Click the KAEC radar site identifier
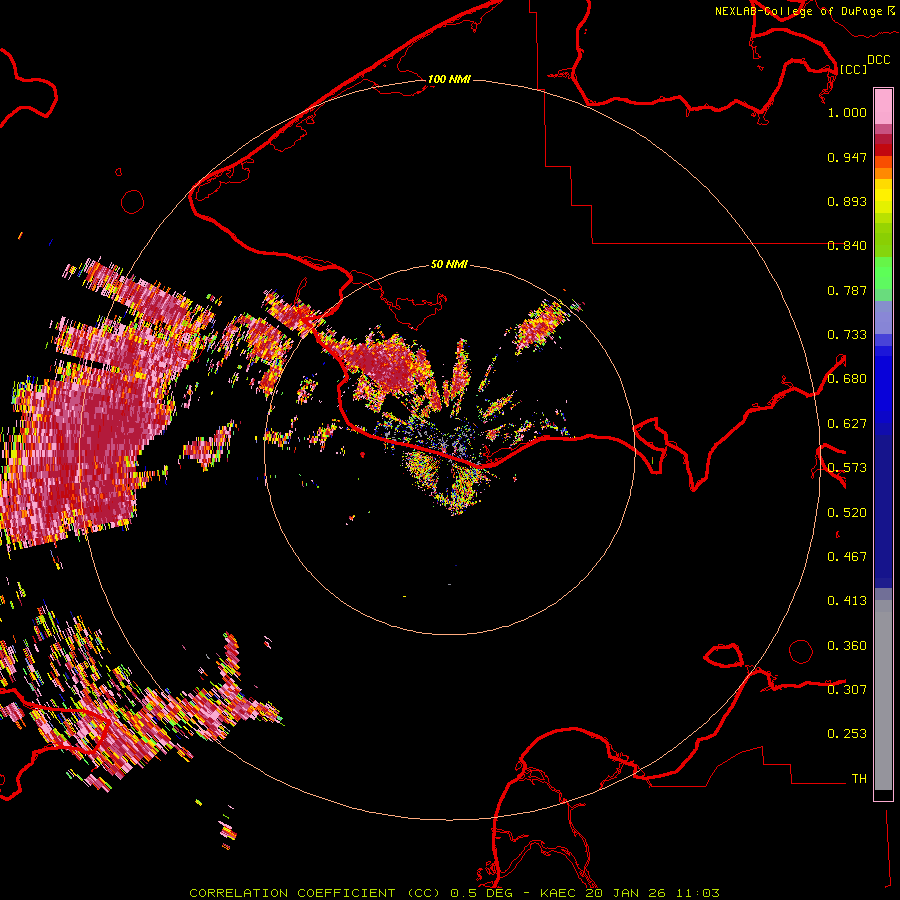 pos(560,893)
